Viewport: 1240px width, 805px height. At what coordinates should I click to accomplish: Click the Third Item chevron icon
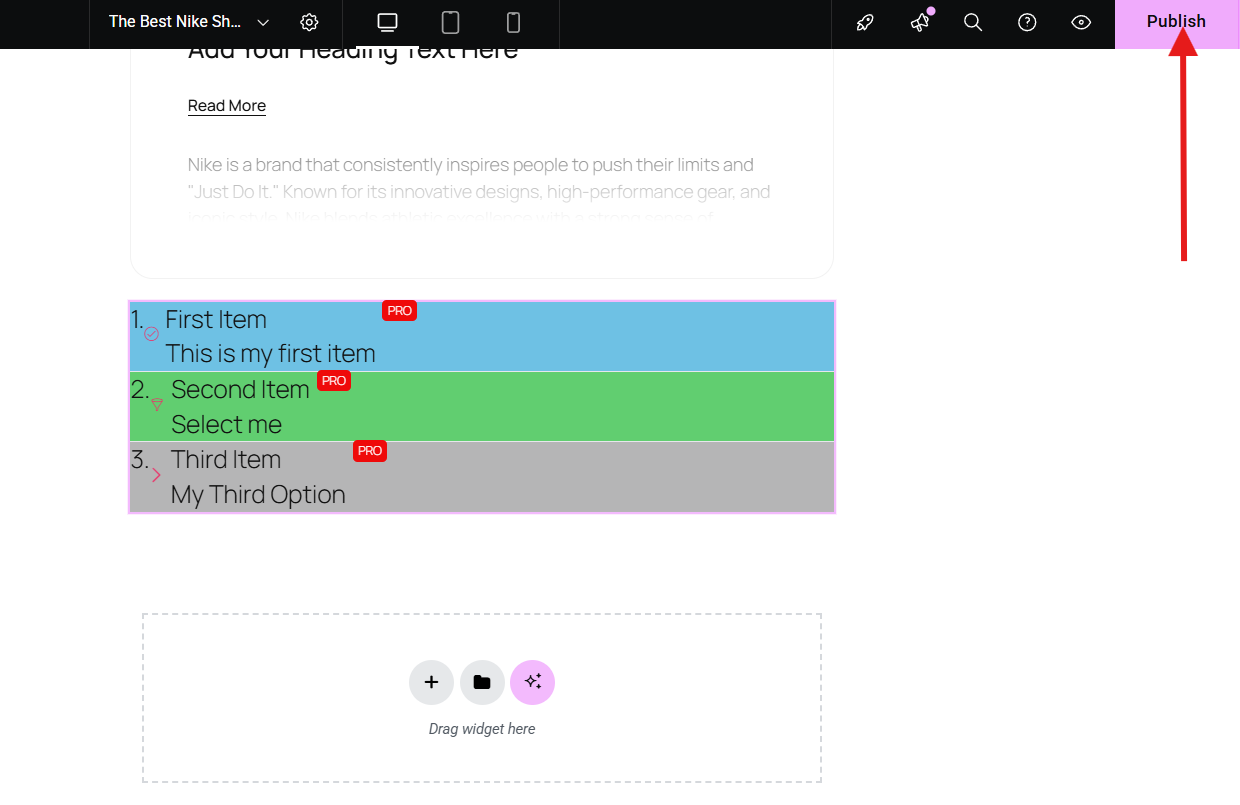[156, 475]
